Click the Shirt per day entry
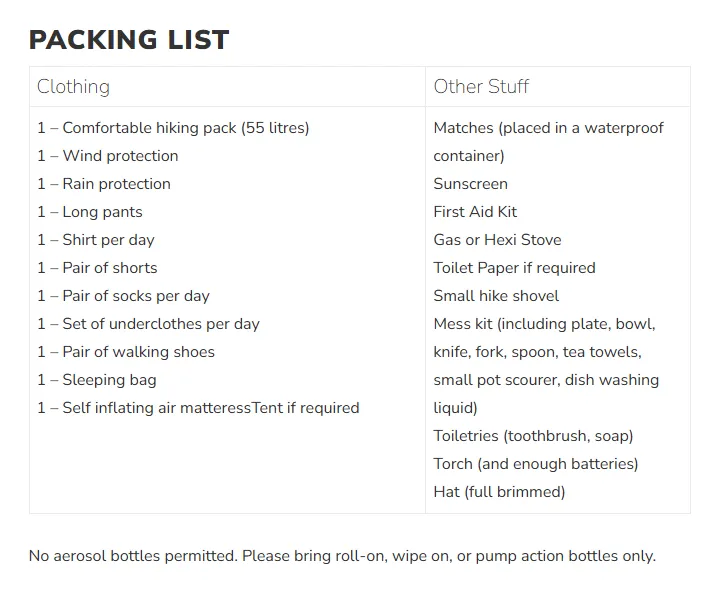The height and width of the screenshot is (598, 720). point(96,240)
